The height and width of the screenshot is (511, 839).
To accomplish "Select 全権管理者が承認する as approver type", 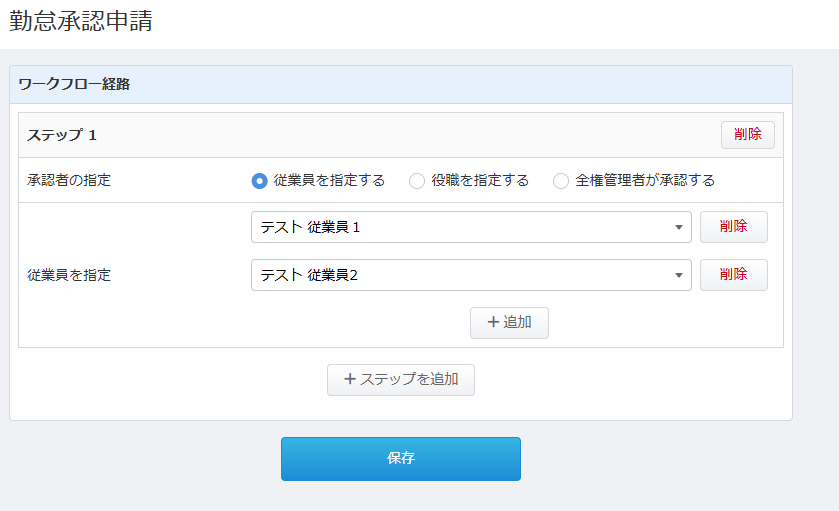I will (561, 181).
